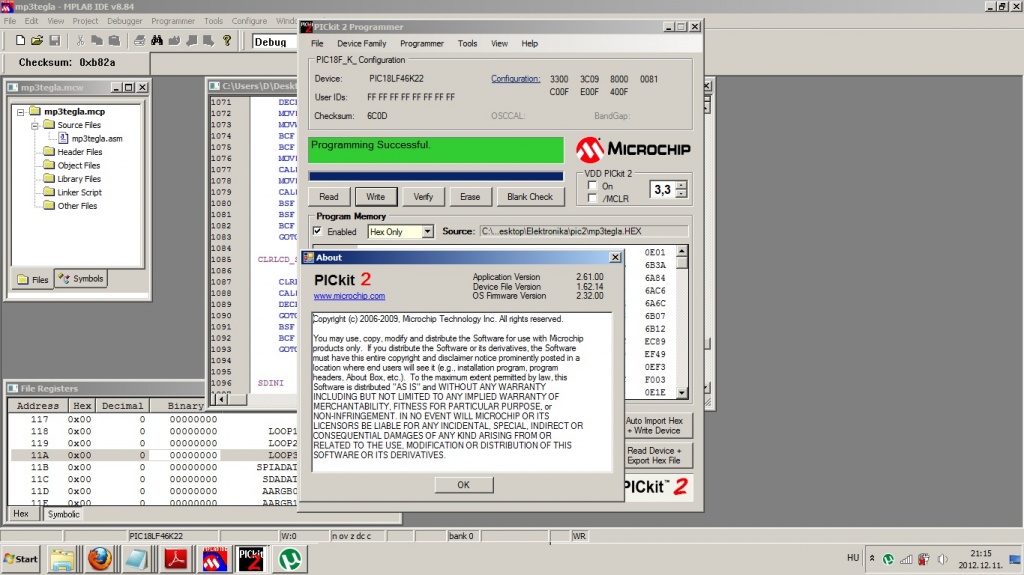Click the Print icon in MPLAB toolbar
This screenshot has height=575, width=1024.
(139, 41)
